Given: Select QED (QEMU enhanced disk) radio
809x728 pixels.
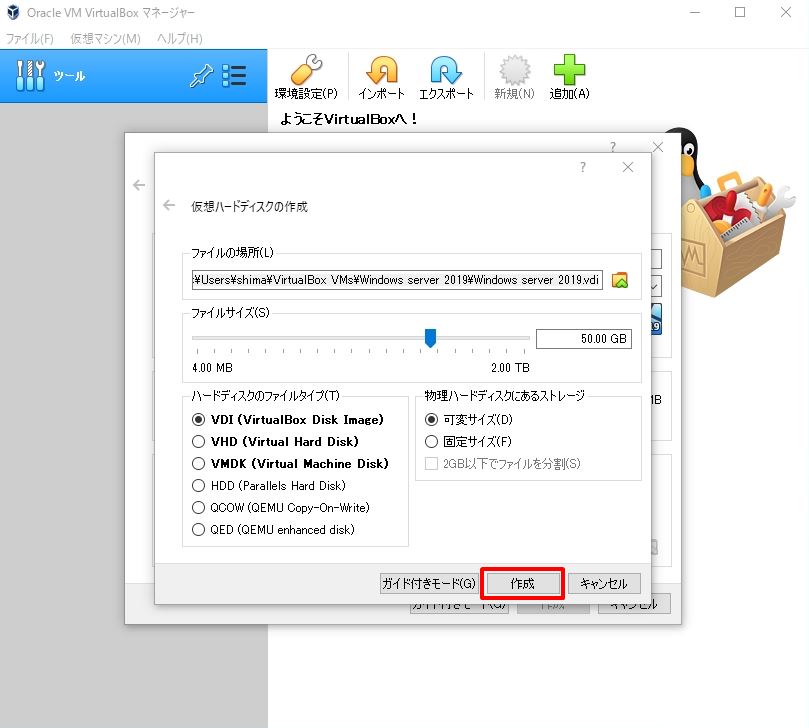Looking at the screenshot, I should point(198,529).
